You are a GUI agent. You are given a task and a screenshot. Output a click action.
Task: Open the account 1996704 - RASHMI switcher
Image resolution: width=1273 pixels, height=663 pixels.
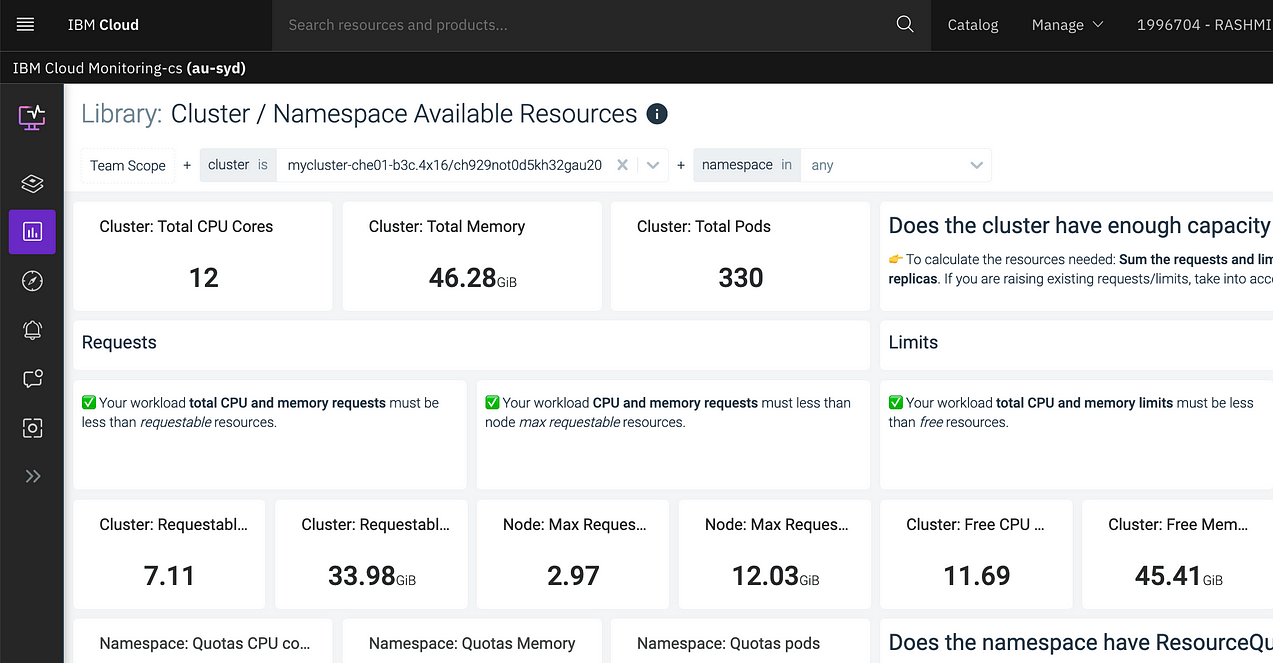[1203, 25]
